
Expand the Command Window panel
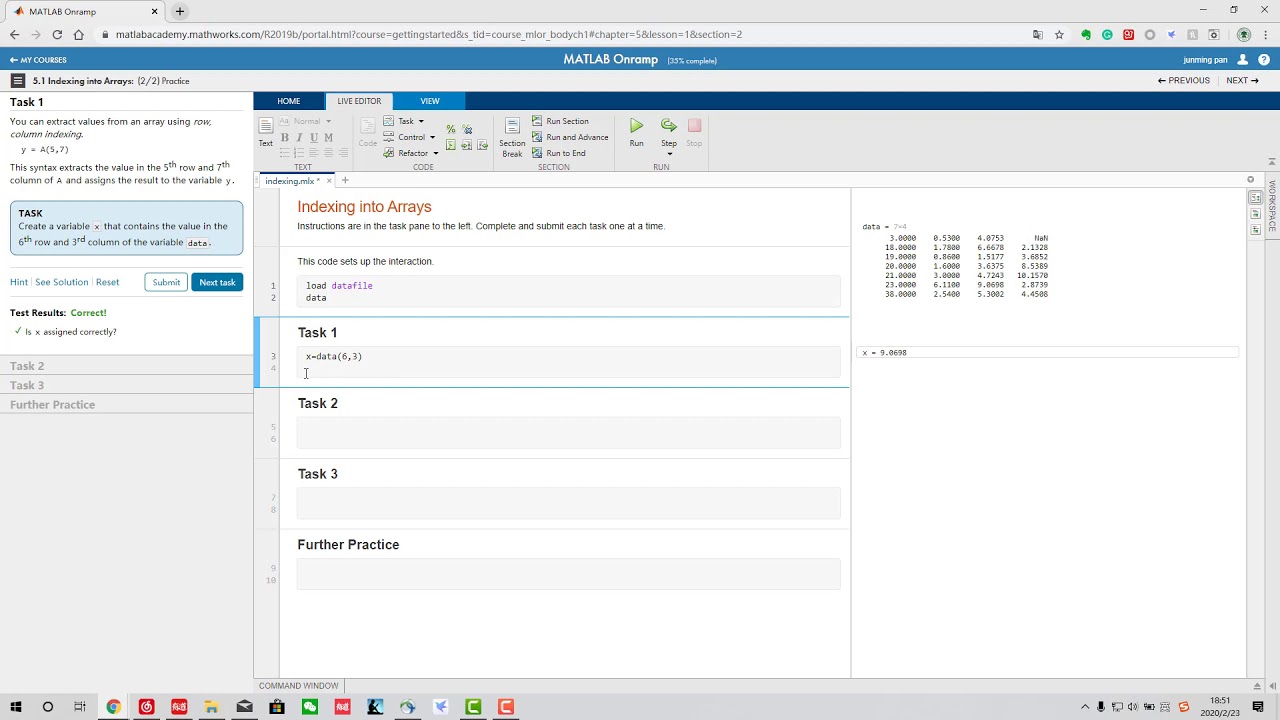click(1257, 686)
